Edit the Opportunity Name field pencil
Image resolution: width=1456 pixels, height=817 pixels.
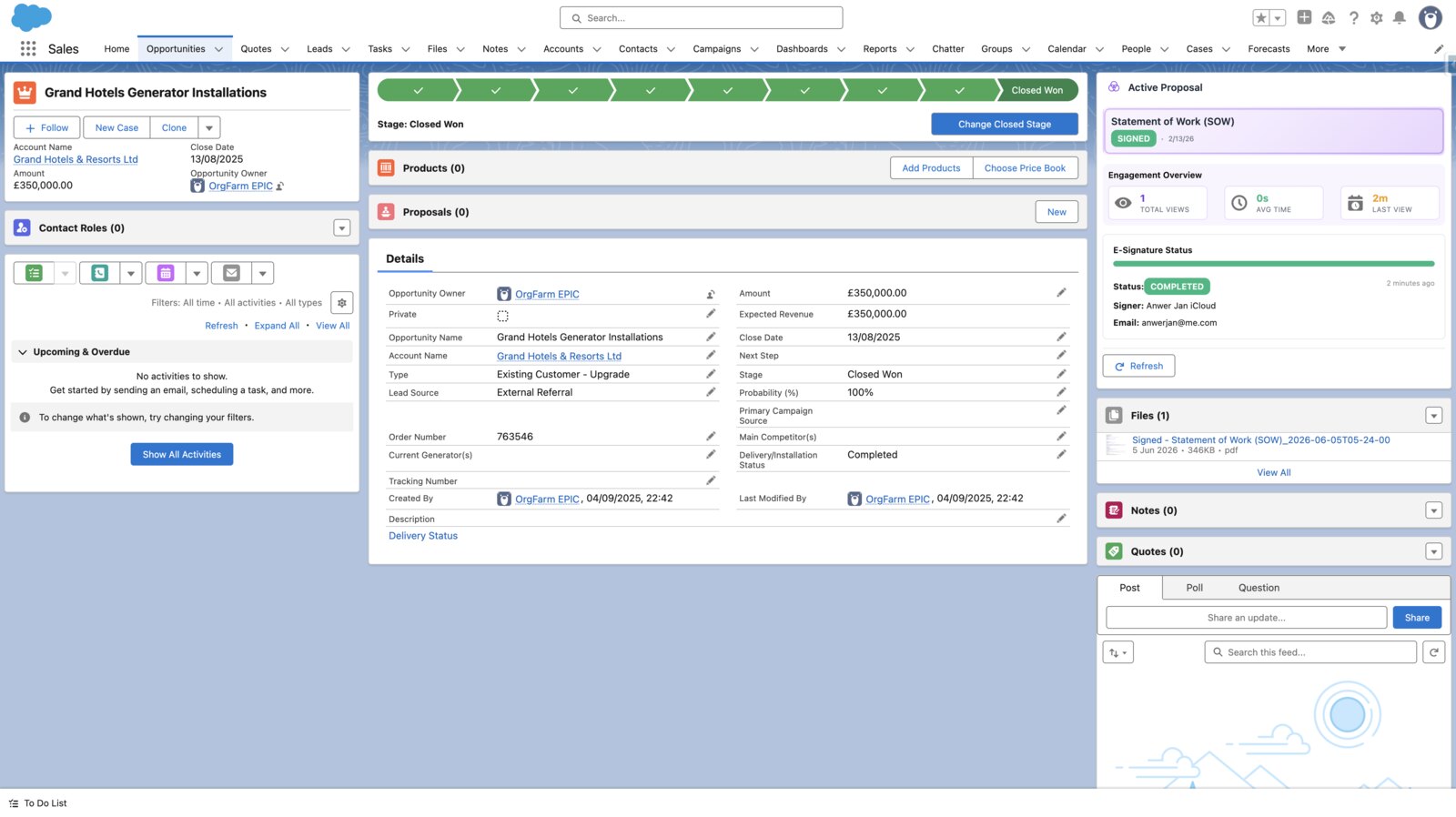pyautogui.click(x=711, y=337)
